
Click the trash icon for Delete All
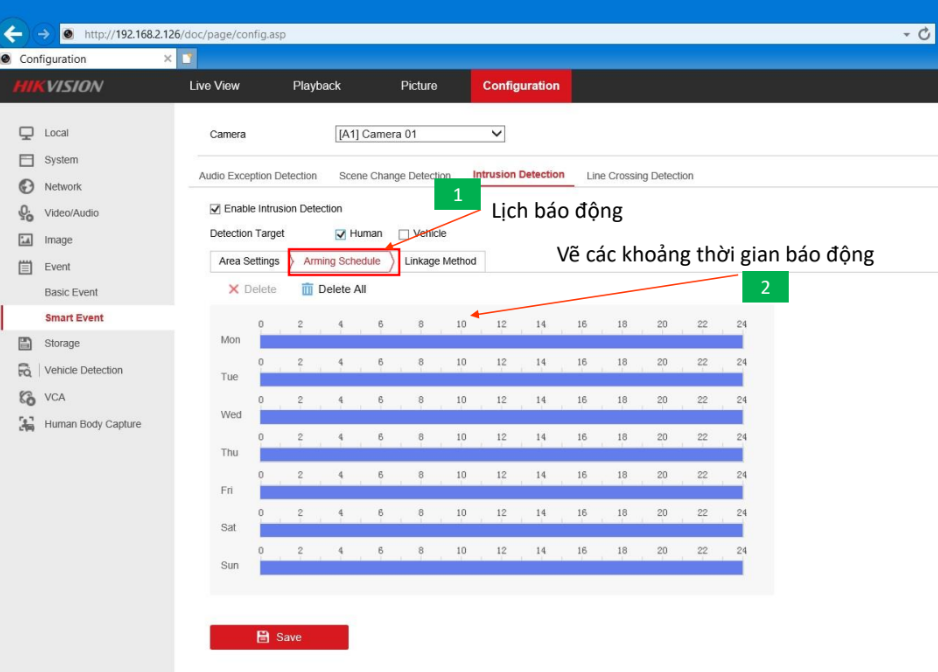click(307, 289)
